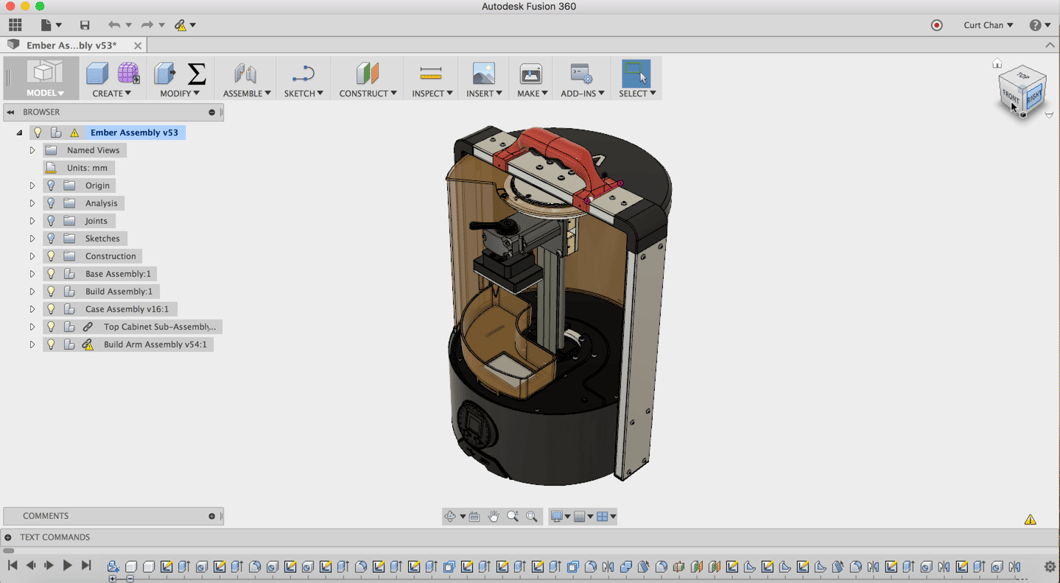
Task: Hide the Sketches folder using its lightbulb
Action: [51, 239]
